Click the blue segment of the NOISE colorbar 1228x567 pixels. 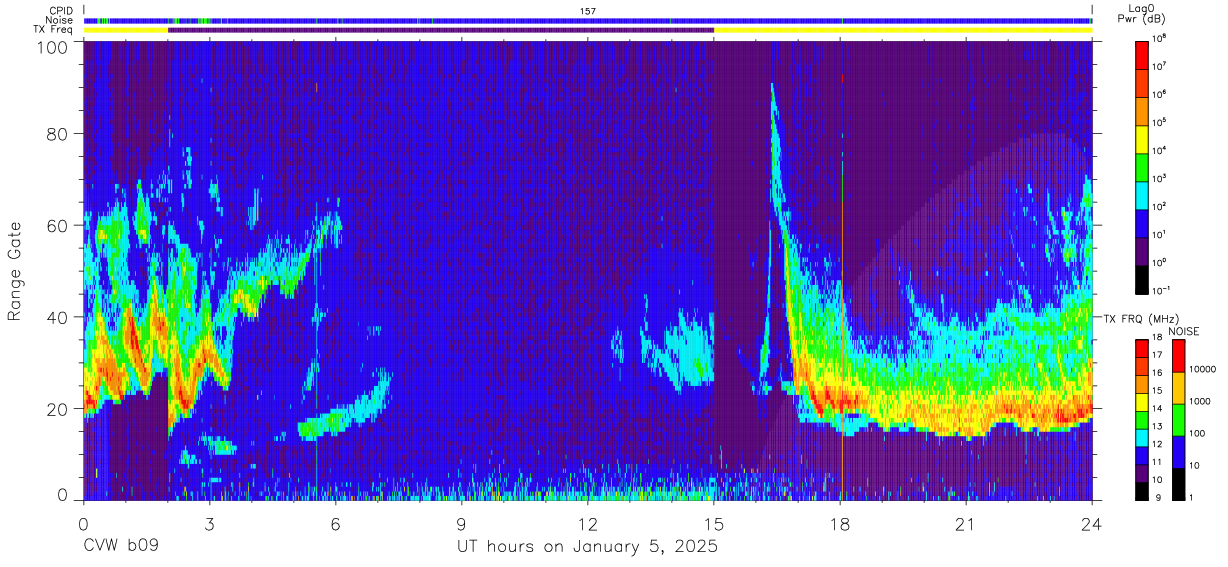[x=1178, y=450]
